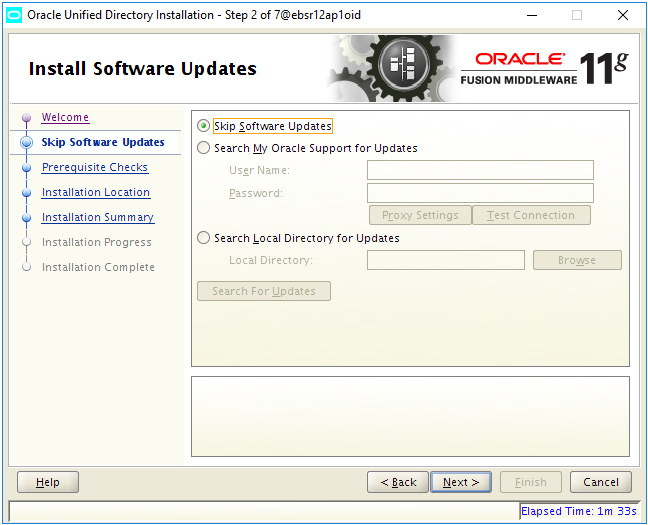Screen dimensions: 648x525
Task: Select Skip Software Updates radio button
Action: pos(203,126)
